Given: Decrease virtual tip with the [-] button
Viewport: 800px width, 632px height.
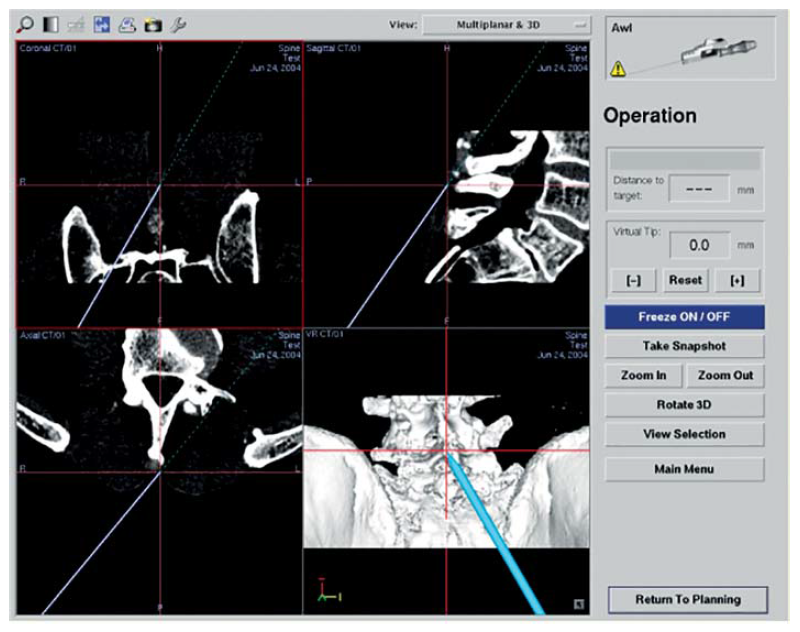Looking at the screenshot, I should point(633,281).
